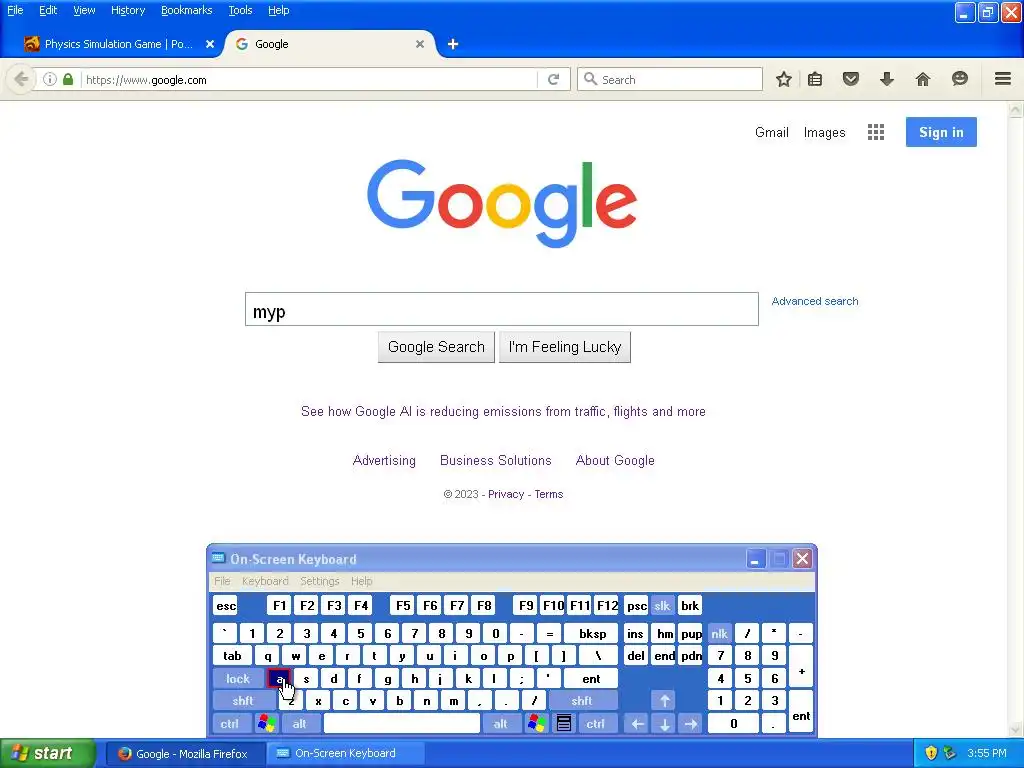This screenshot has width=1024, height=768.
Task: Open the Firefox File menu
Action: [x=15, y=10]
